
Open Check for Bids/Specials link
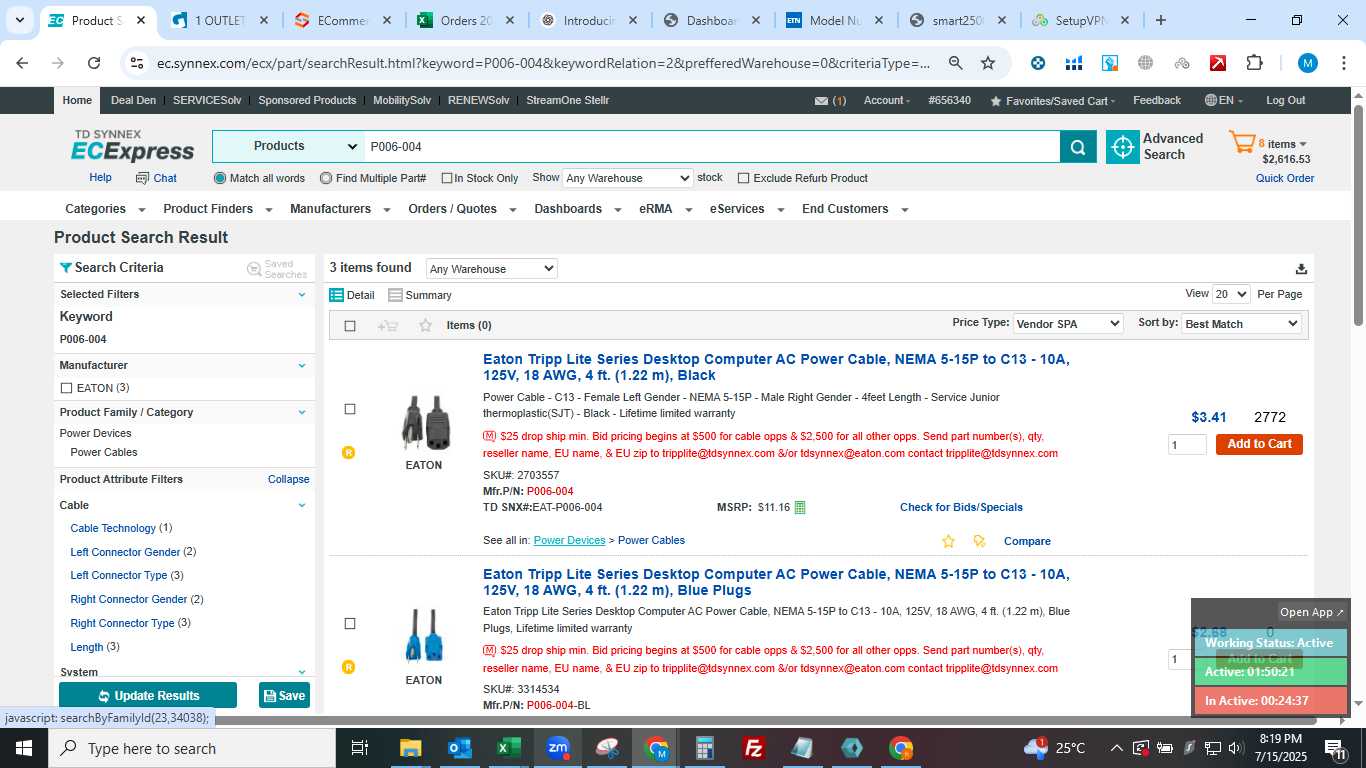[x=961, y=507]
